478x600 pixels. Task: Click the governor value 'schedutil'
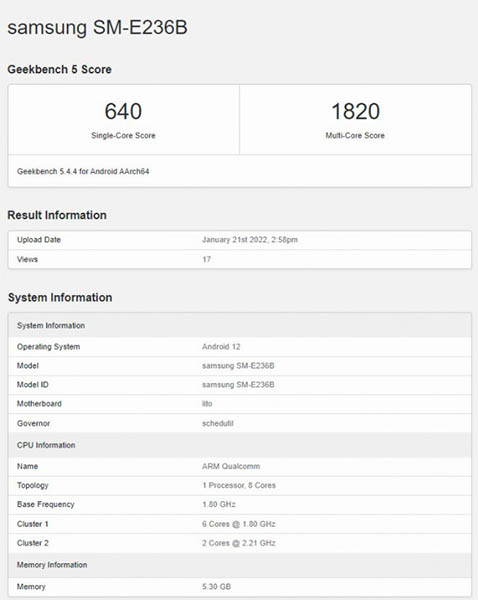[x=218, y=424]
